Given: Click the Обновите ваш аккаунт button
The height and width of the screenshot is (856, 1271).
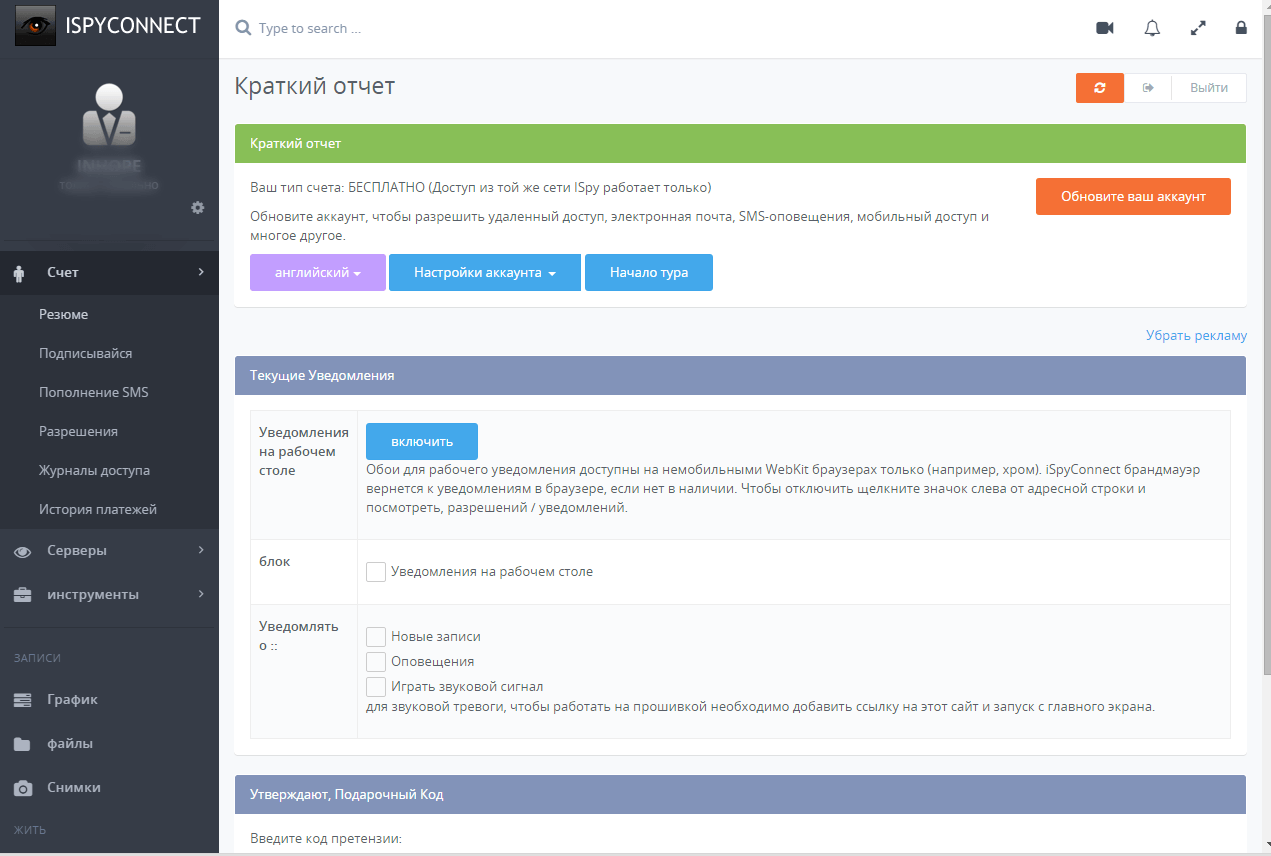Looking at the screenshot, I should click(x=1132, y=197).
